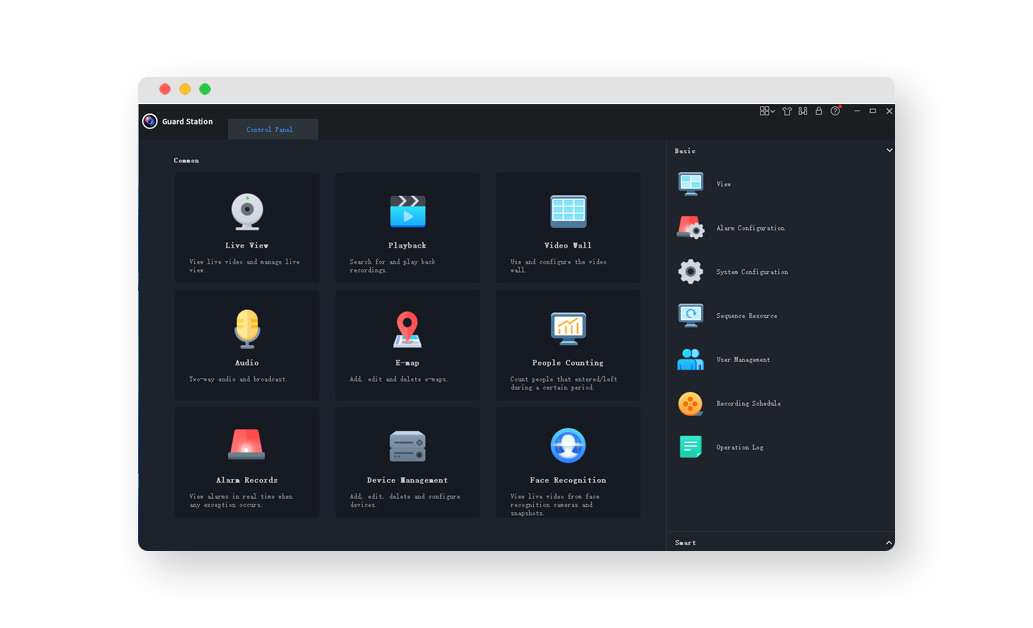Open the E-map tile
The height and width of the screenshot is (628, 1033).
point(407,345)
